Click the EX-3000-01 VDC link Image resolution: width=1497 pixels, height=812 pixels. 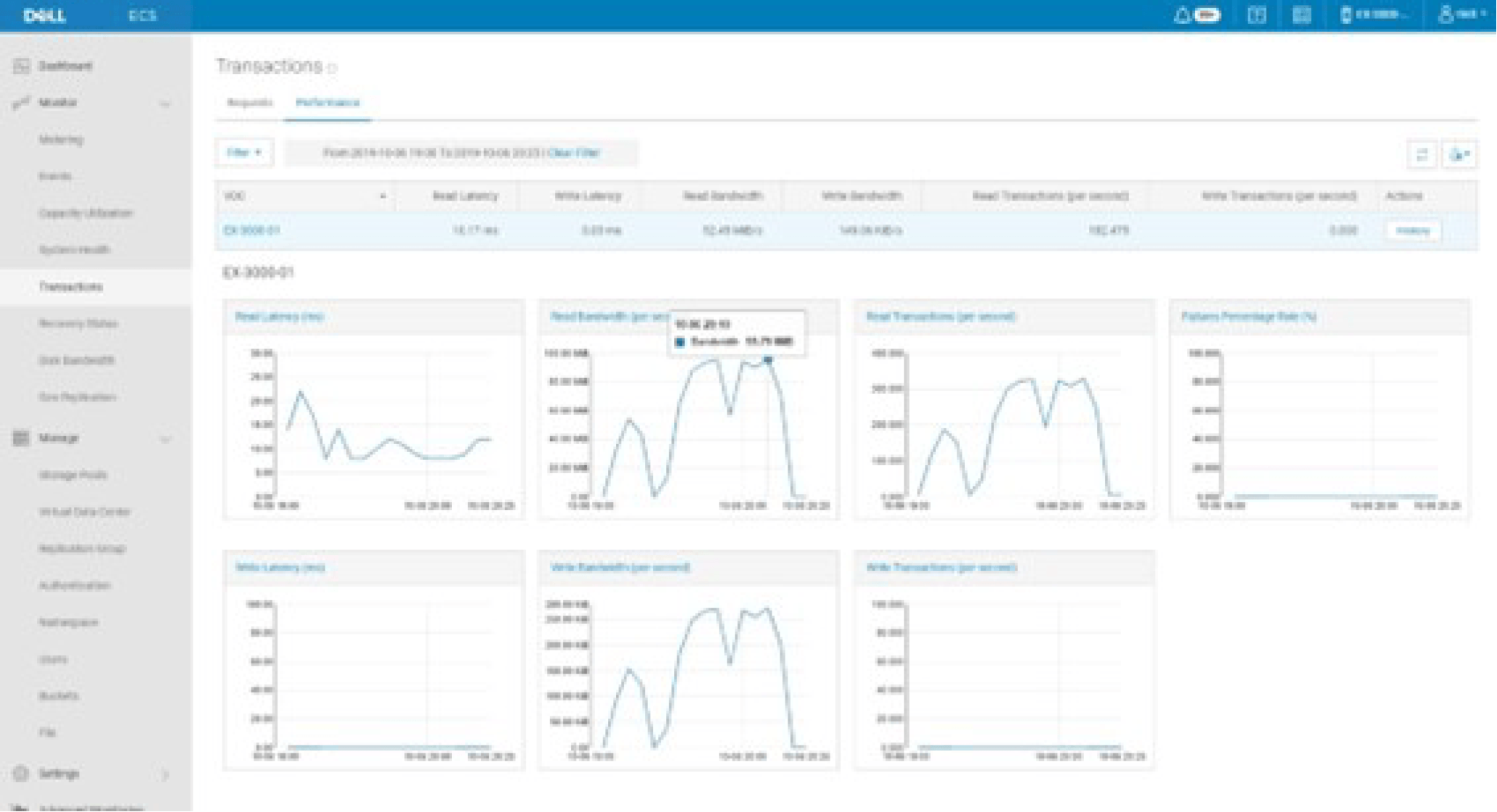[251, 230]
